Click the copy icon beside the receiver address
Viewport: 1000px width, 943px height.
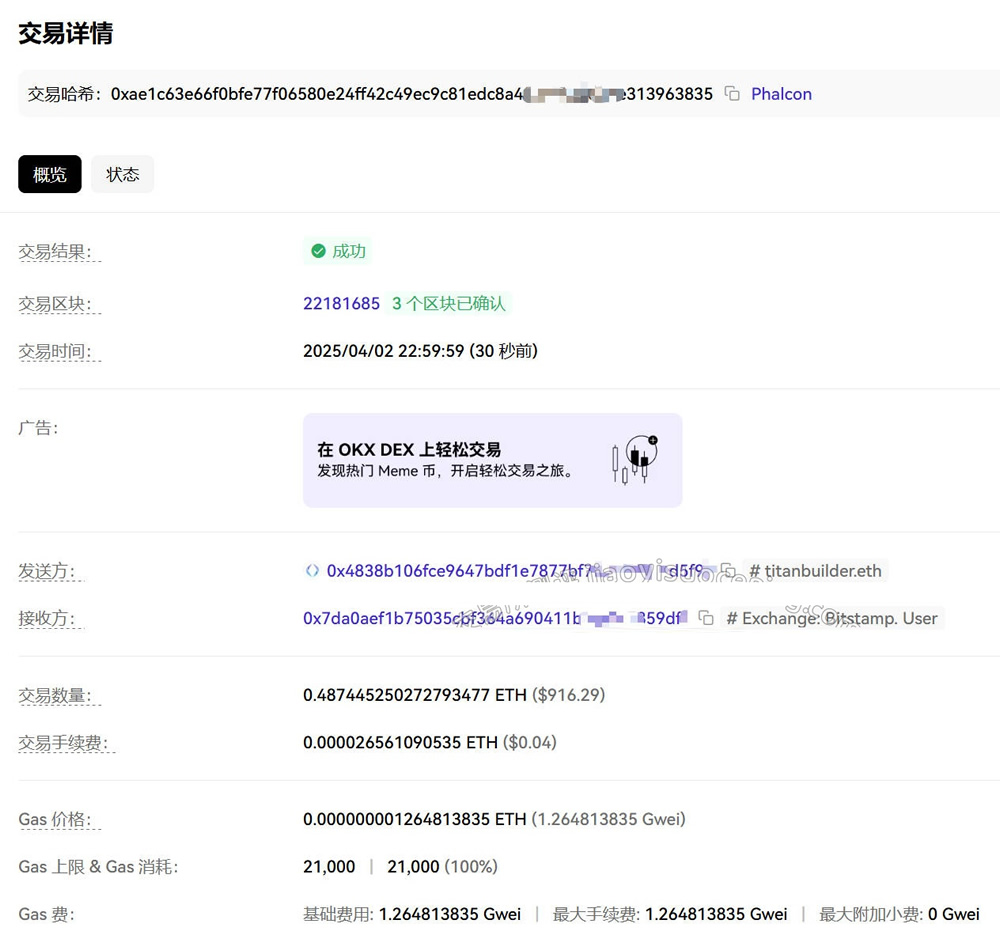point(707,618)
